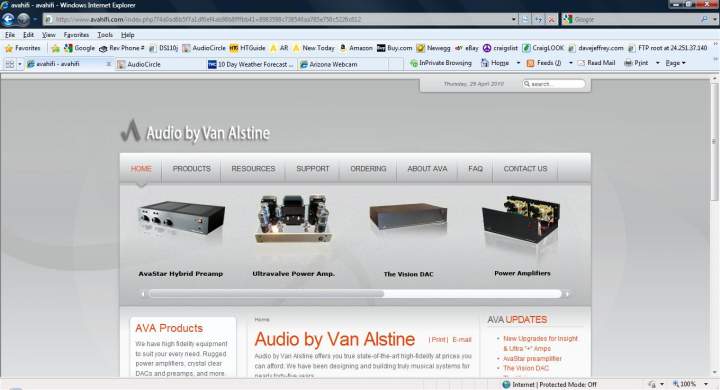Open the Favorites star button
Viewport: 720px width, 390px height.
pyautogui.click(x=22, y=48)
